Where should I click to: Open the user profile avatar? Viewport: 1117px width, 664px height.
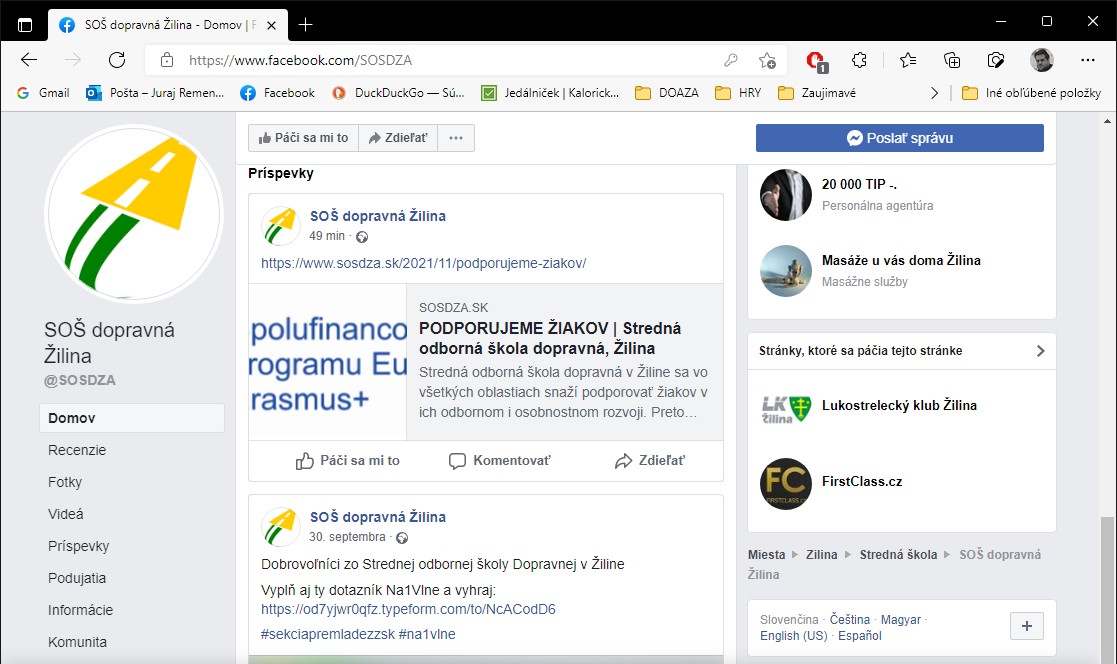[x=1041, y=60]
